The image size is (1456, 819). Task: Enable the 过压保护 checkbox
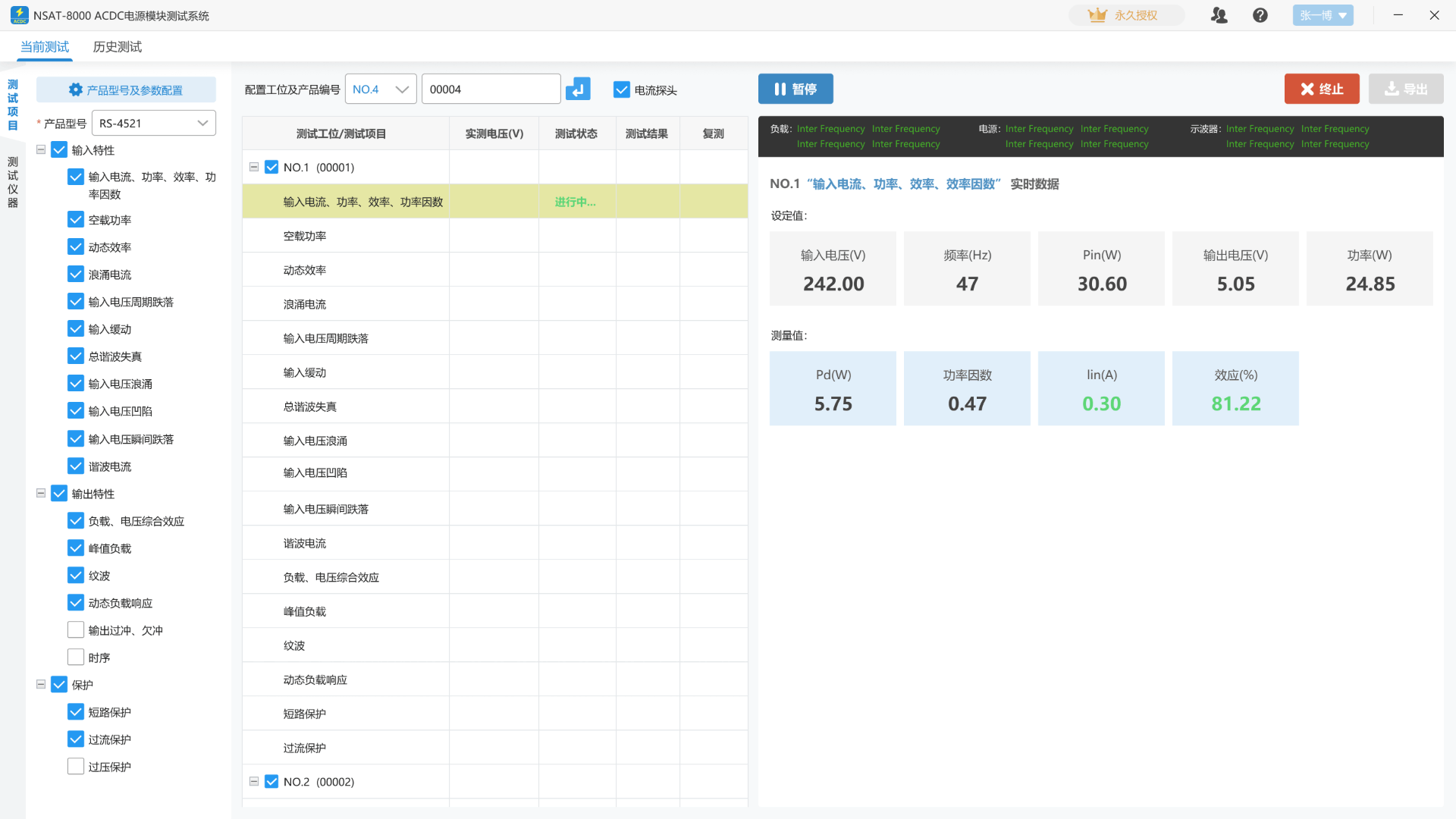(x=76, y=767)
